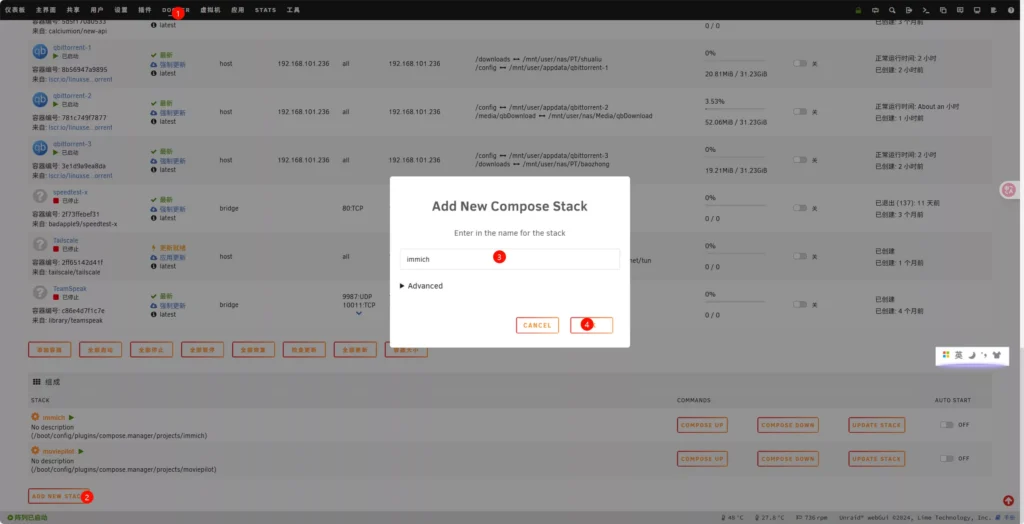Open the STATS menu tab
This screenshot has height=524, width=1024.
(x=265, y=10)
